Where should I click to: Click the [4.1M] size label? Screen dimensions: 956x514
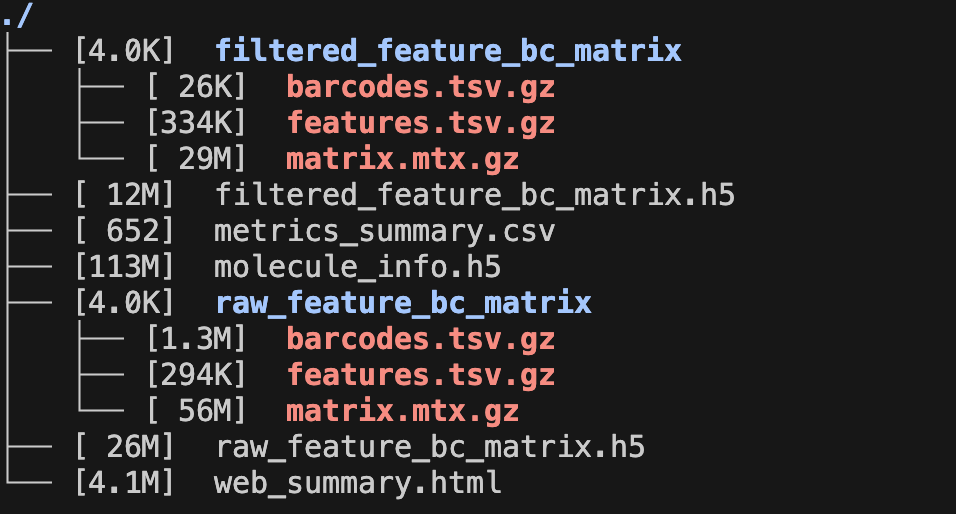[125, 484]
